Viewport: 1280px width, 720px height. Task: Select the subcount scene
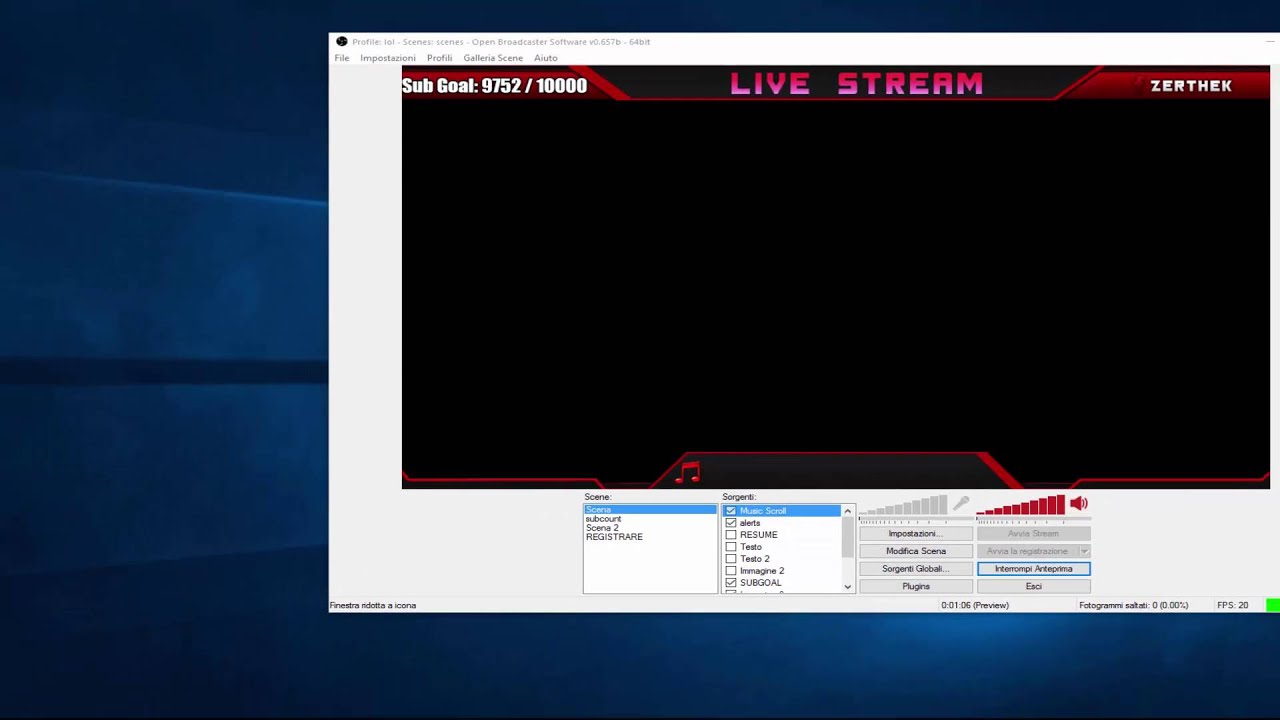(650, 519)
